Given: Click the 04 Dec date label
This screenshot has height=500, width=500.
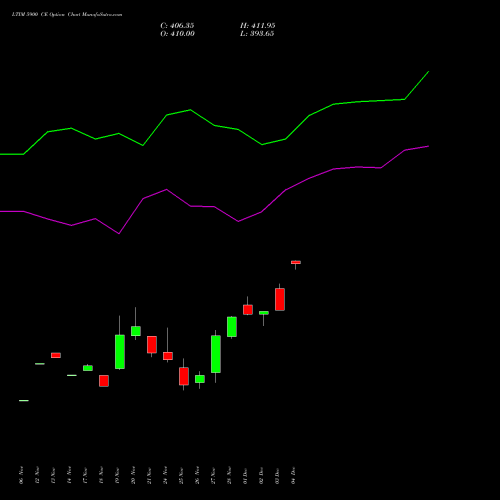Looking at the screenshot, I should pos(293,475).
